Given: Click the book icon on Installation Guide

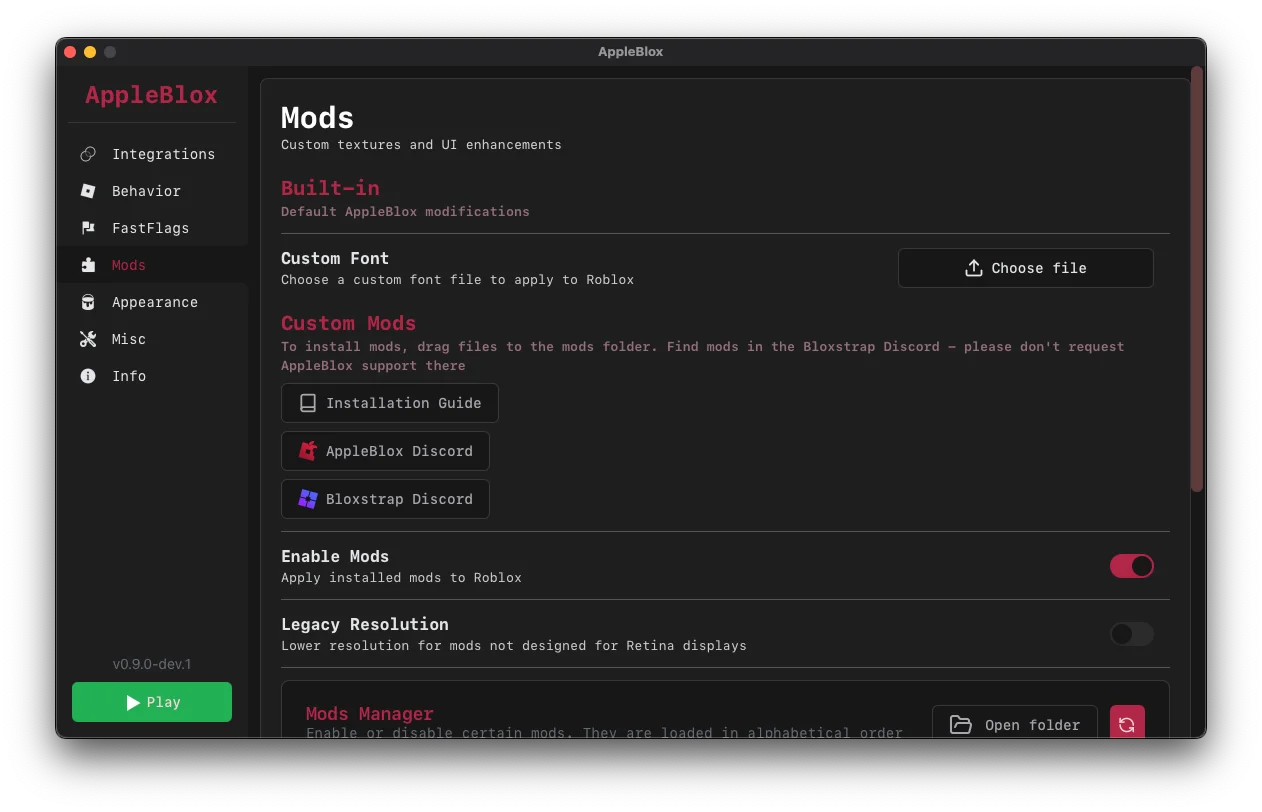Looking at the screenshot, I should pyautogui.click(x=306, y=402).
